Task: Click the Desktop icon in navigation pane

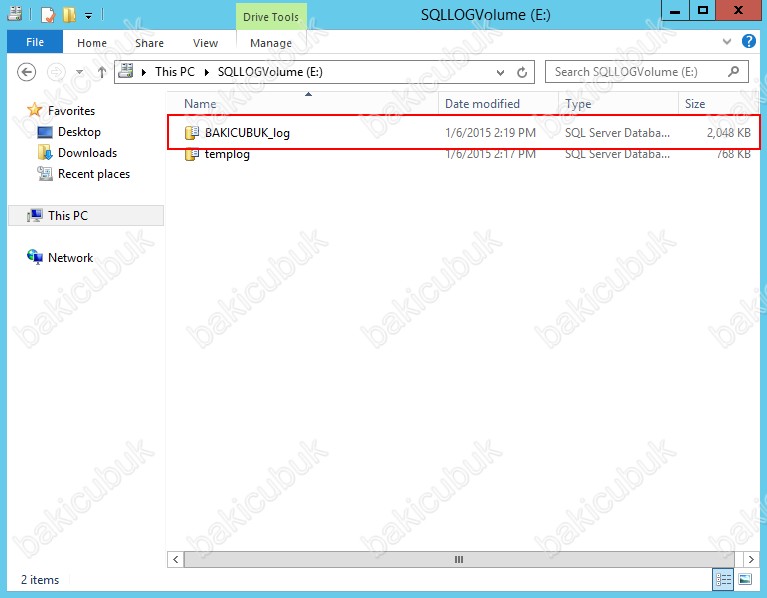Action: pos(45,133)
